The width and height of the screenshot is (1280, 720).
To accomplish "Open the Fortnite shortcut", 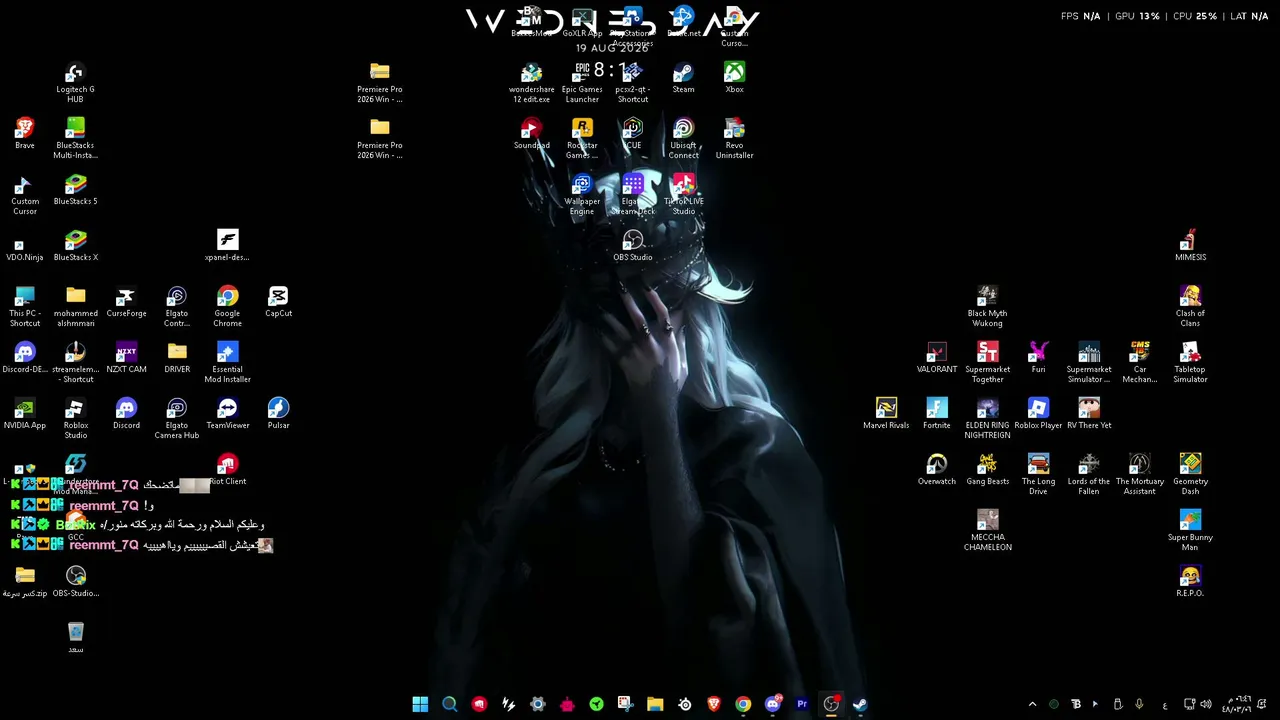I will click(936, 414).
